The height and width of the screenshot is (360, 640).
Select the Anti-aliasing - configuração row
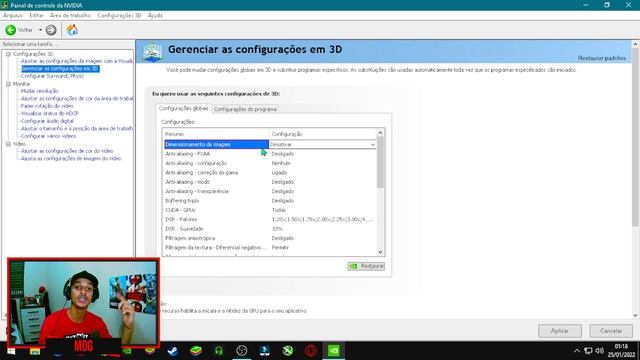coord(270,163)
